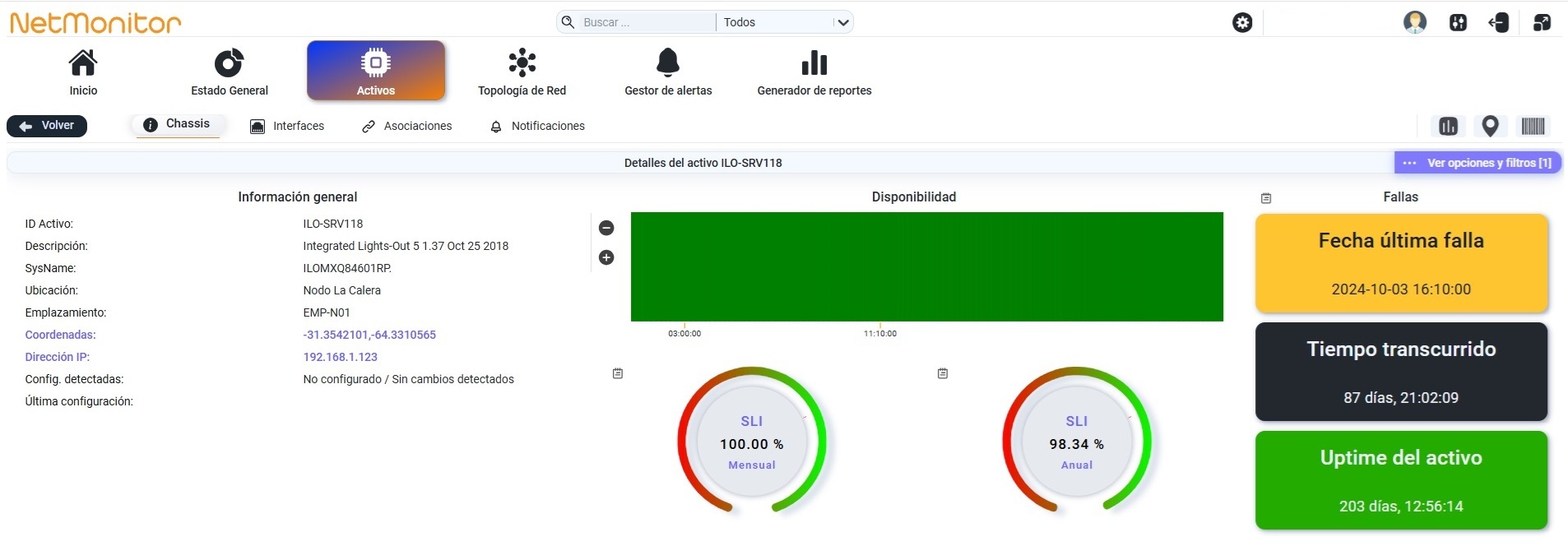Zoom in availability chart with plus
1568x546 pixels.
coord(606,257)
